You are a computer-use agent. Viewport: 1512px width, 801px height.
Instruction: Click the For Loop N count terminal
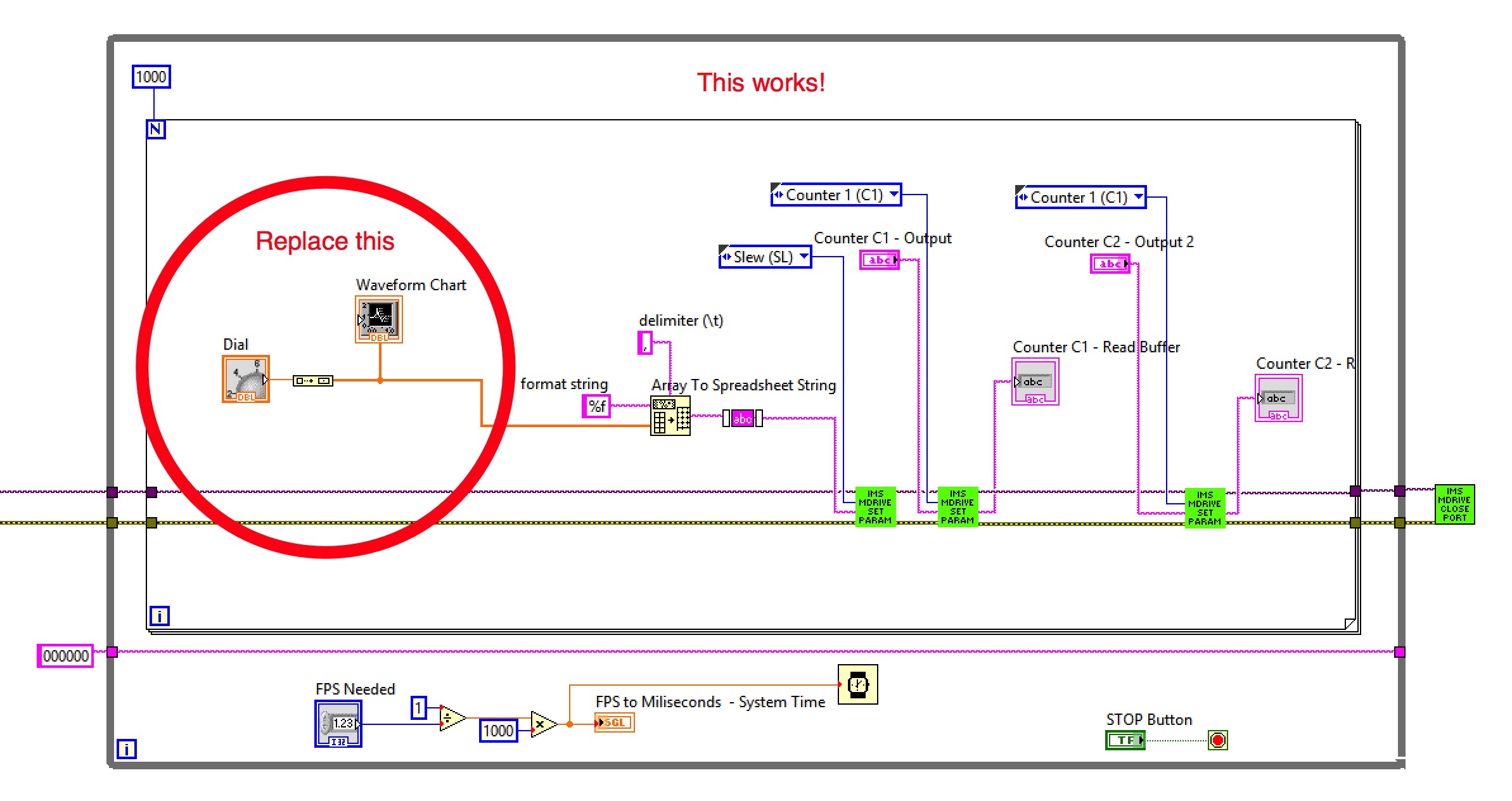[156, 129]
